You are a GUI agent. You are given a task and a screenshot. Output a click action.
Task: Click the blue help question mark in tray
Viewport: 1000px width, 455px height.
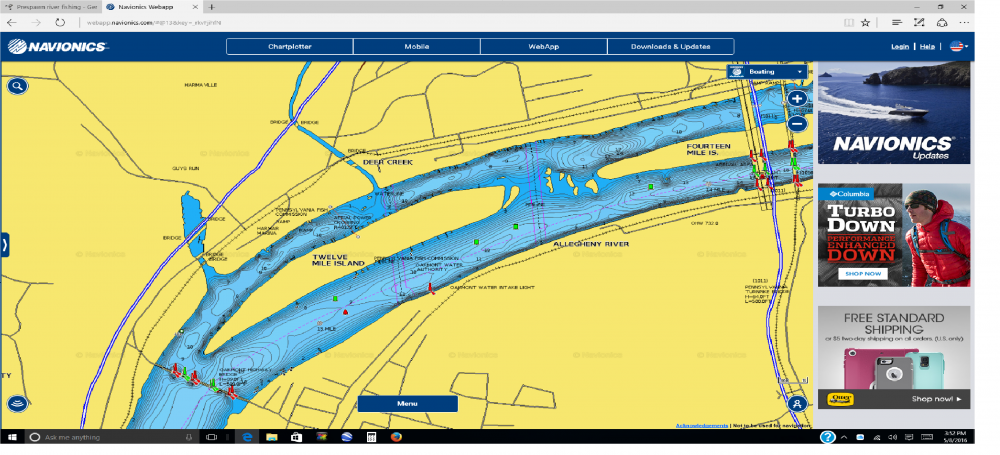pos(827,437)
